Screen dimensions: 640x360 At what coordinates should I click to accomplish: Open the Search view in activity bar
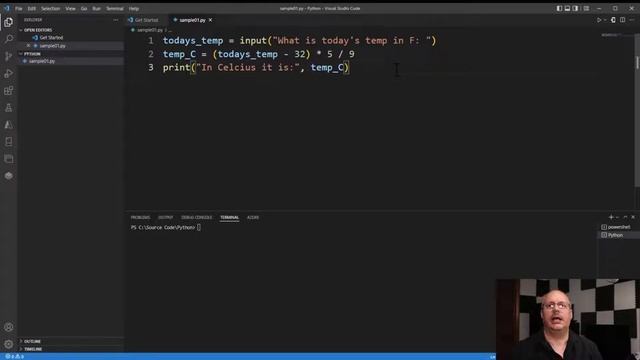pos(9,39)
